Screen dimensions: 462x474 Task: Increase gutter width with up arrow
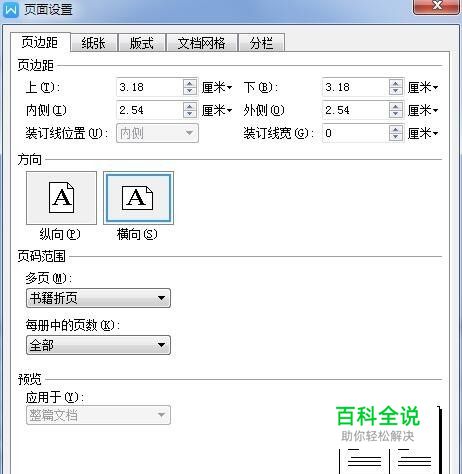click(396, 129)
